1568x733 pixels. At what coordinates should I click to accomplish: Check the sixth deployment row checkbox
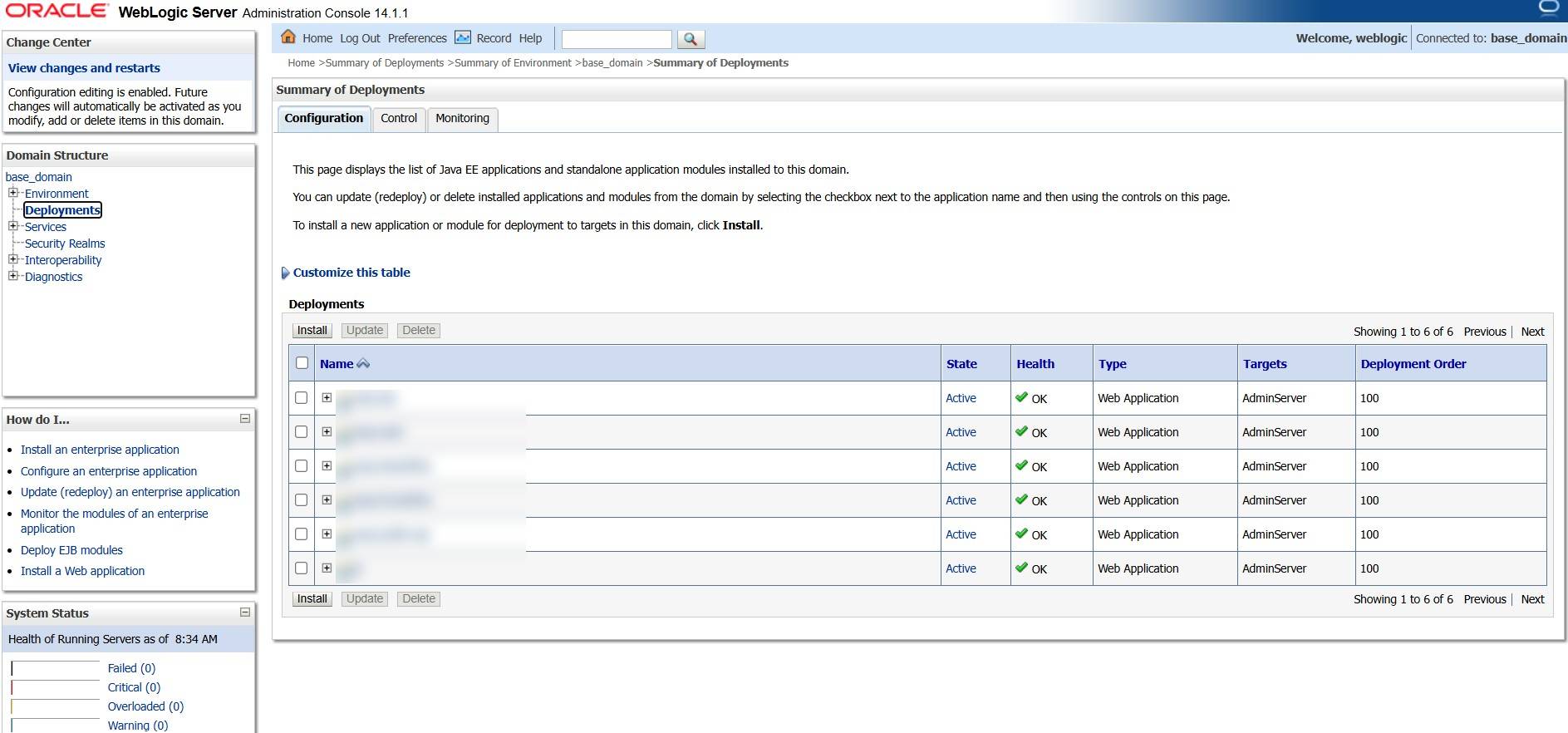(x=302, y=568)
